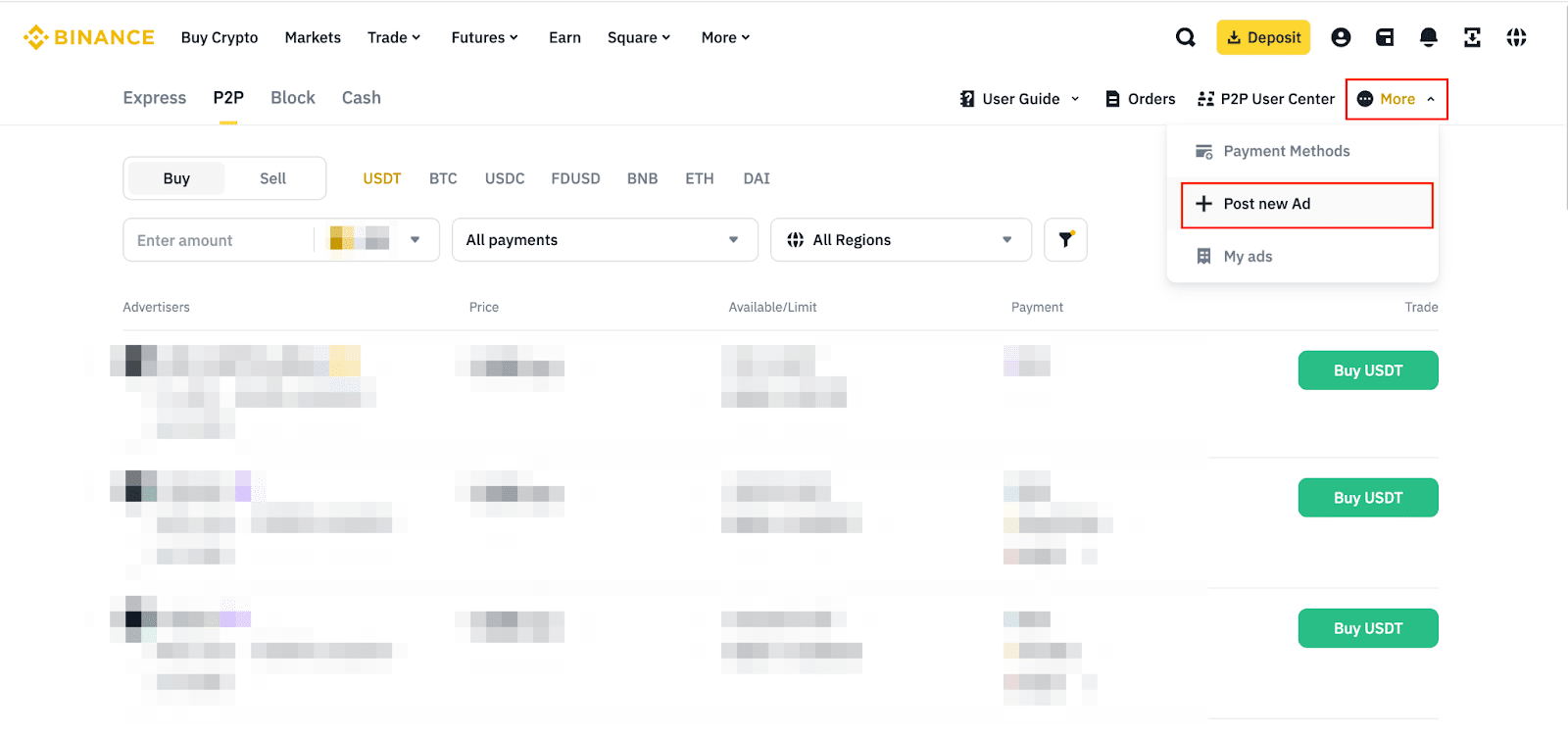
Task: Click Buy USDT for first advertiser
Action: (x=1368, y=370)
